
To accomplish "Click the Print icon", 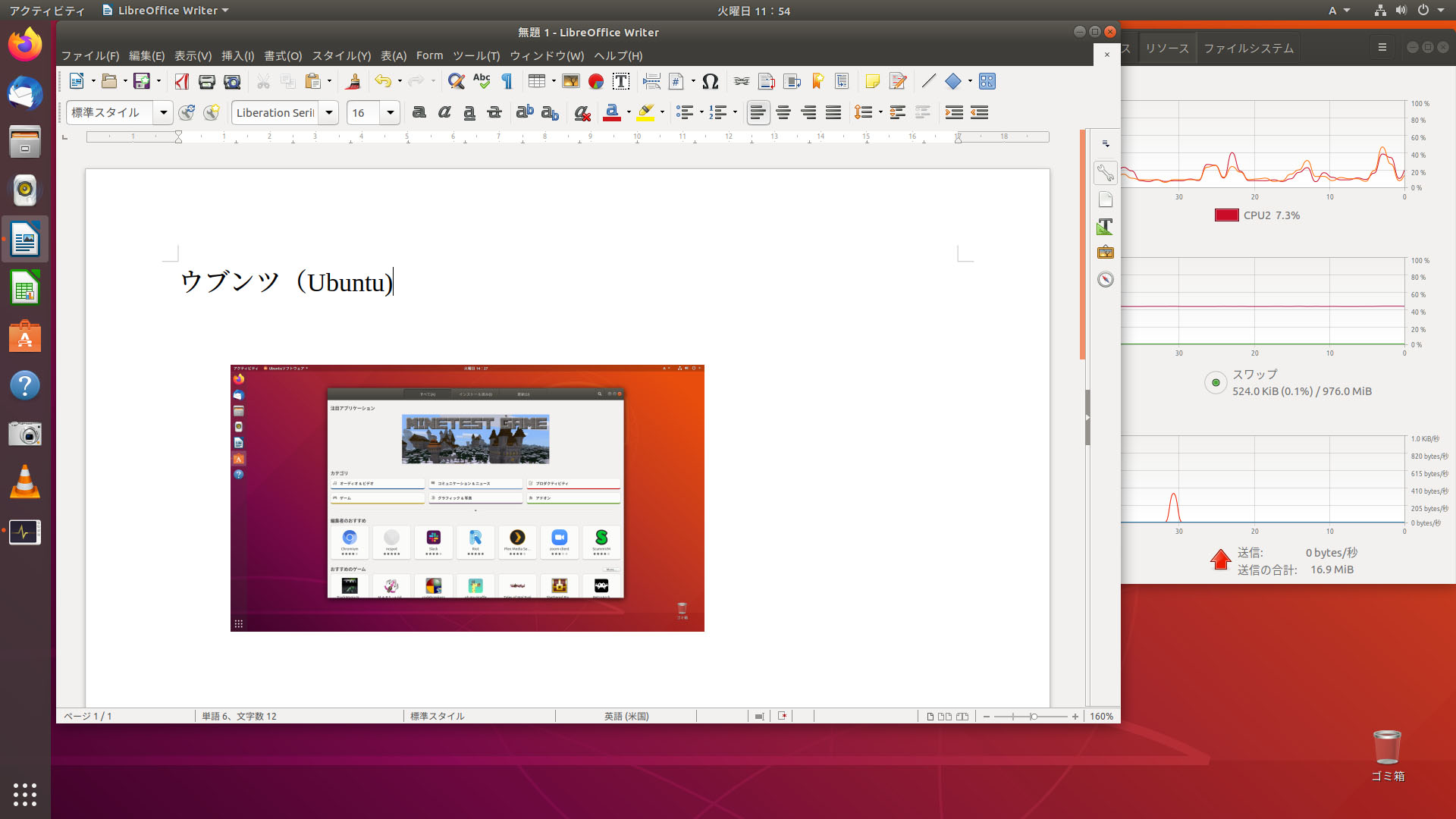I will coord(206,81).
